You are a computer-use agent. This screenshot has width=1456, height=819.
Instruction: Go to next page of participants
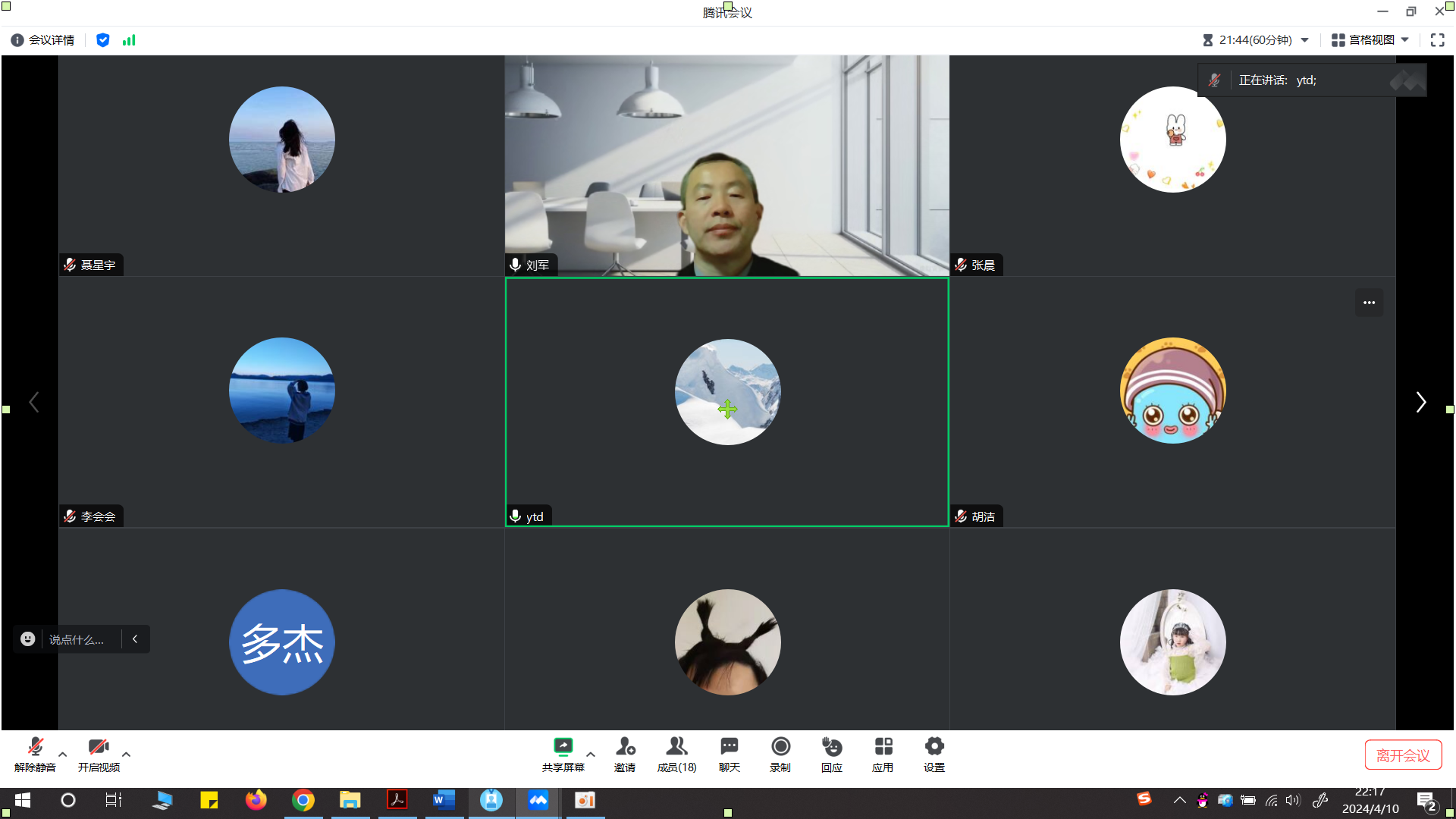coord(1421,402)
